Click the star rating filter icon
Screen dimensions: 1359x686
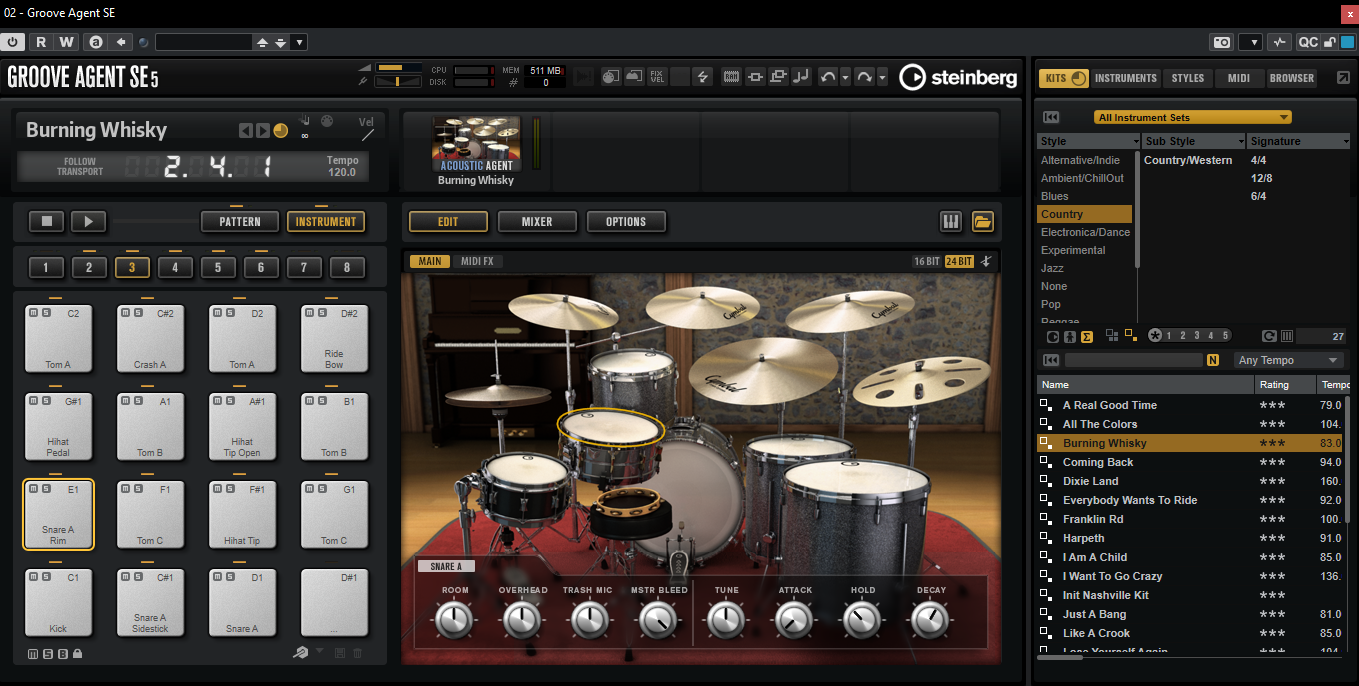(x=1156, y=336)
